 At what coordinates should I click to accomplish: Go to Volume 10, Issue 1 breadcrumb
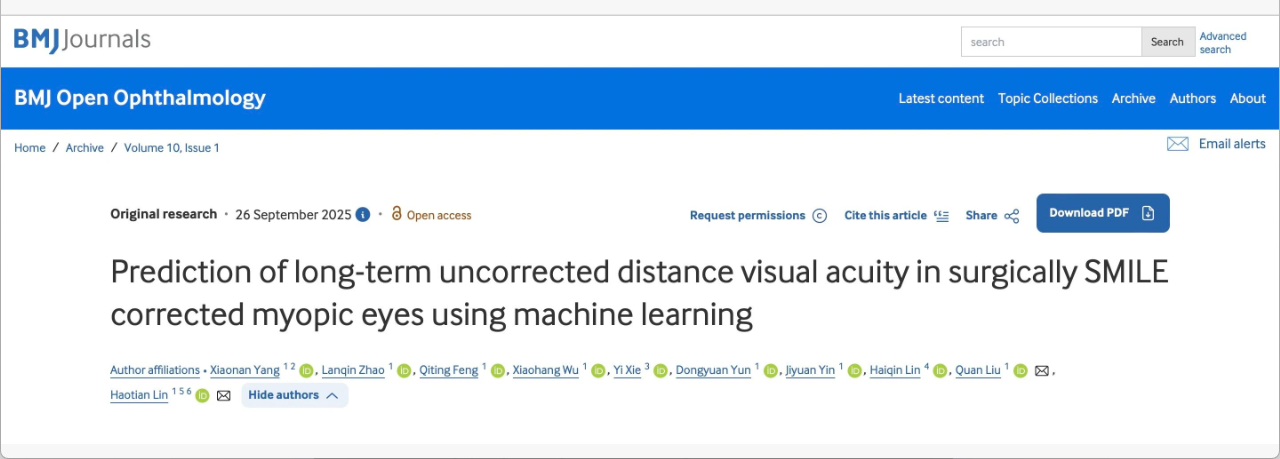pyautogui.click(x=171, y=148)
